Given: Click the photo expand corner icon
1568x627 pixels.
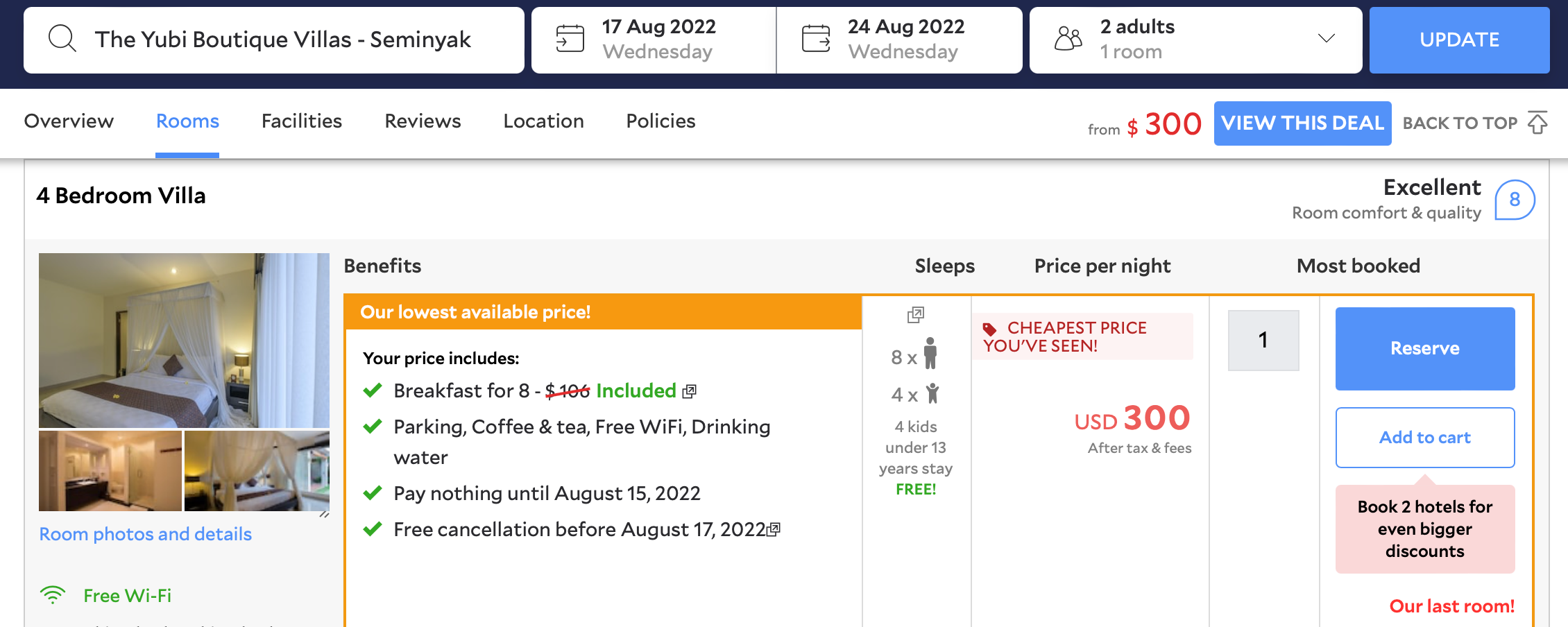Looking at the screenshot, I should (x=324, y=515).
